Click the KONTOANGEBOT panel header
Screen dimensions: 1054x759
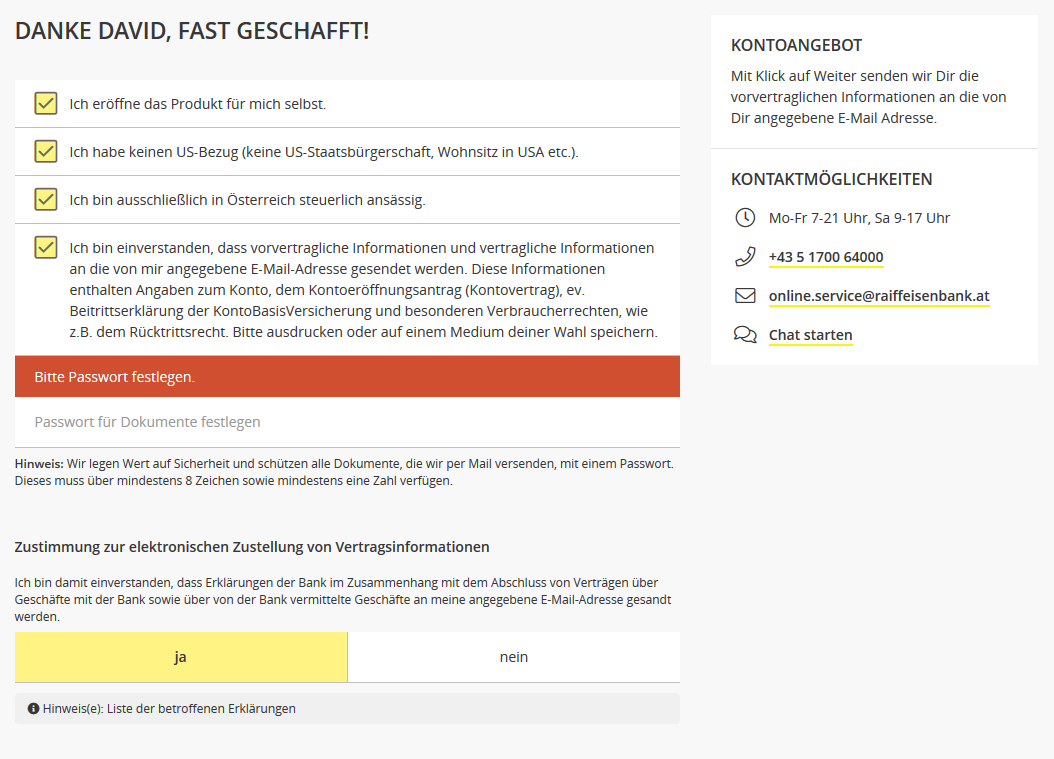click(x=797, y=44)
